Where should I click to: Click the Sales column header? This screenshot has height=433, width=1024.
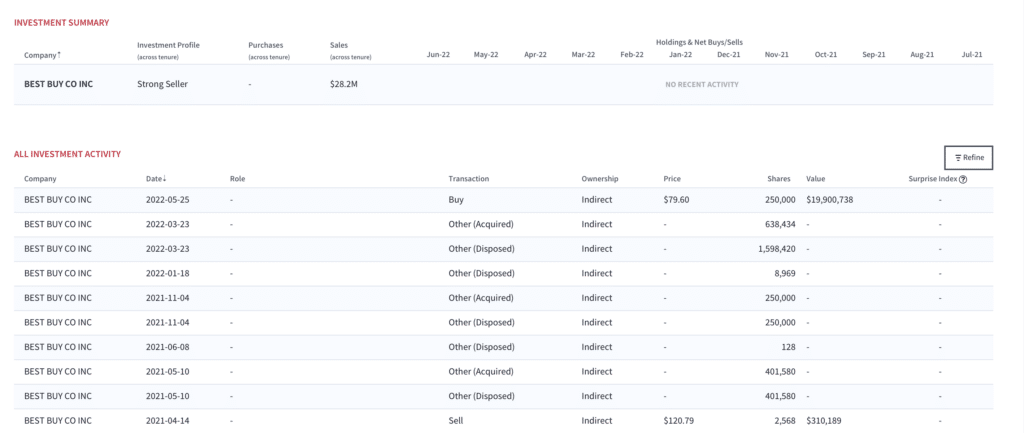339,45
